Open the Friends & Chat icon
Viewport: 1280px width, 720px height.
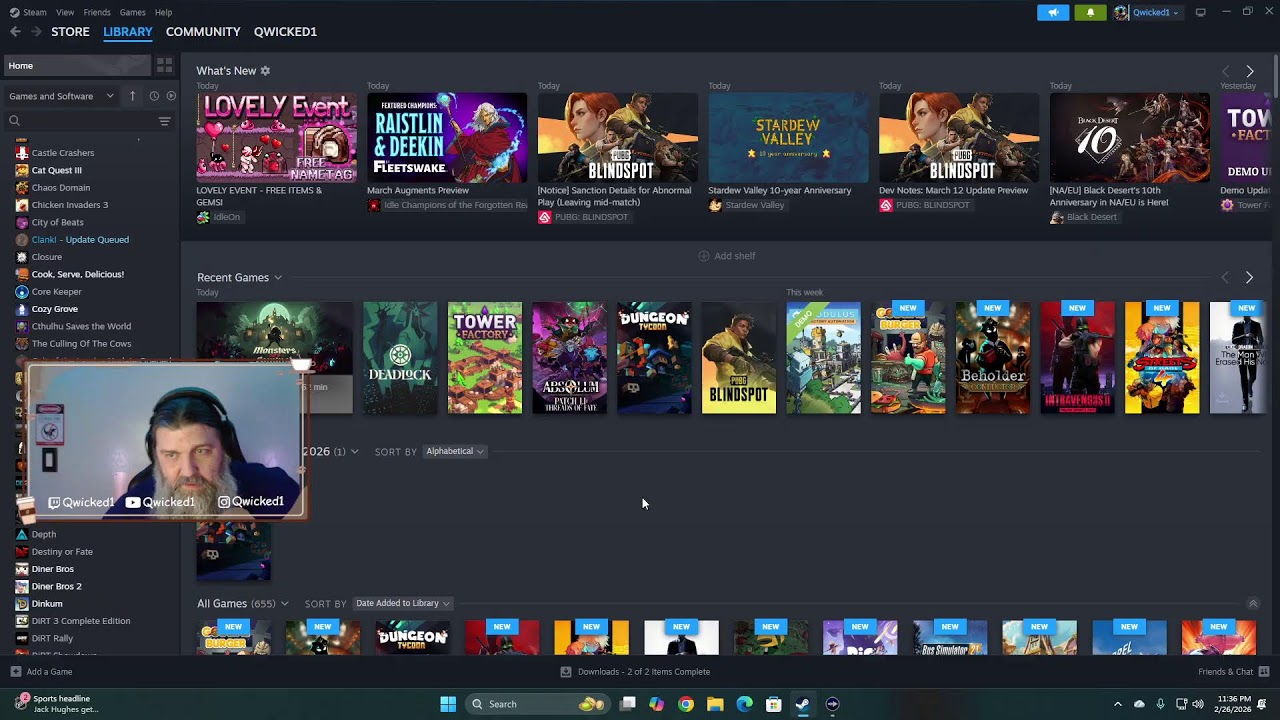click(1264, 672)
